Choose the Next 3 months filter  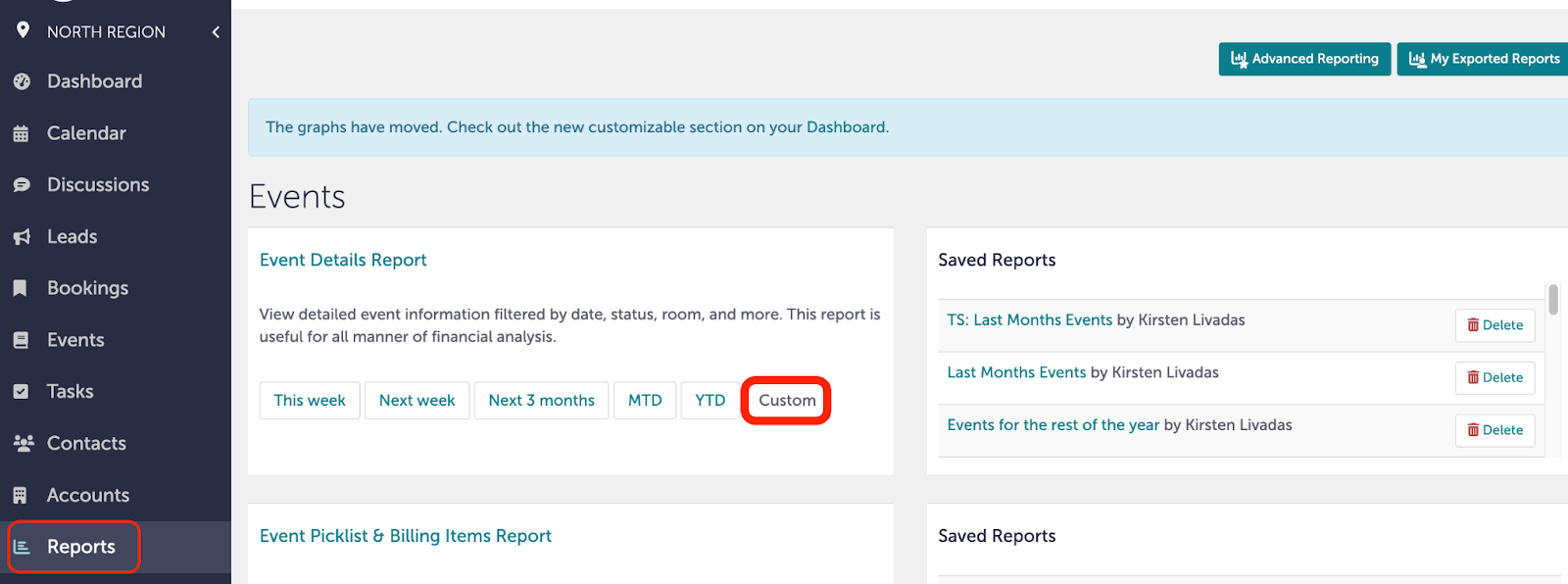tap(542, 400)
